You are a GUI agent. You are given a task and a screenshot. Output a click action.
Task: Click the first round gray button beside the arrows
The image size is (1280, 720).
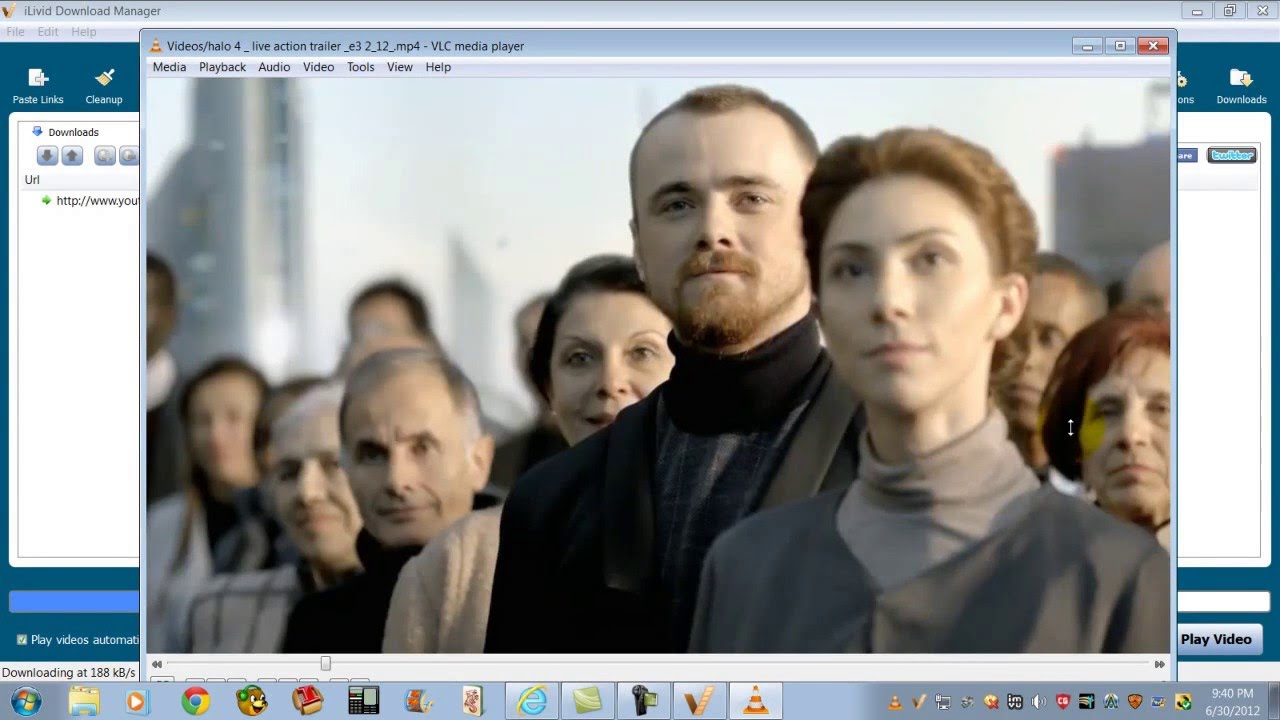pyautogui.click(x=104, y=155)
